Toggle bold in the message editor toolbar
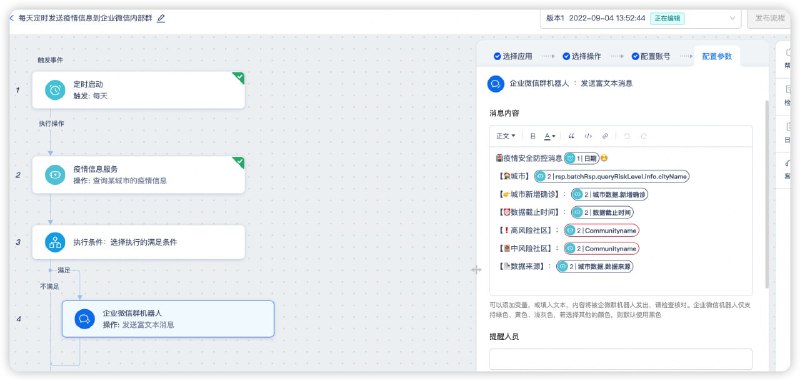The height and width of the screenshot is (381, 800). 533,136
